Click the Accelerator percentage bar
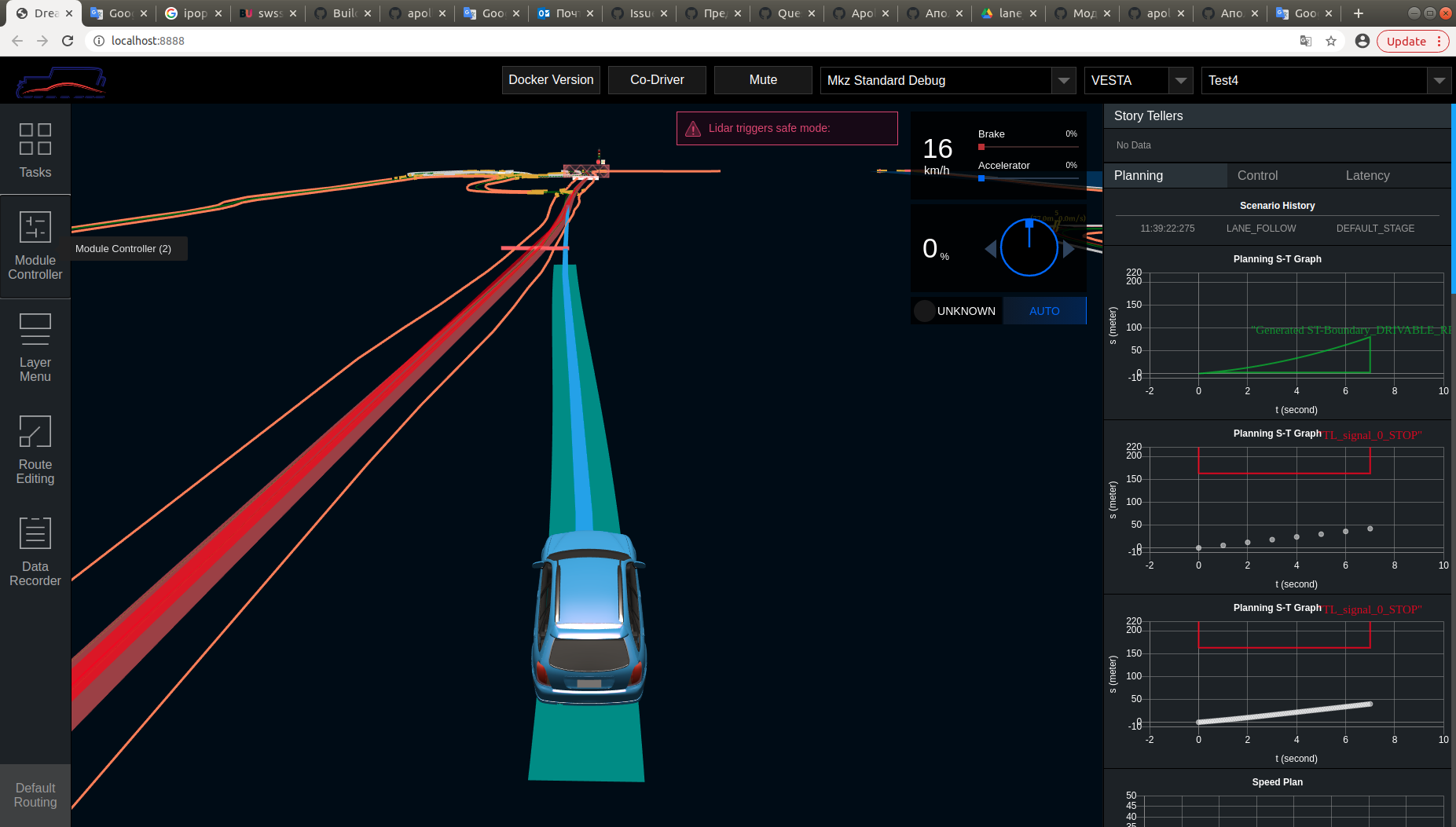The height and width of the screenshot is (827, 1456). tap(1029, 178)
